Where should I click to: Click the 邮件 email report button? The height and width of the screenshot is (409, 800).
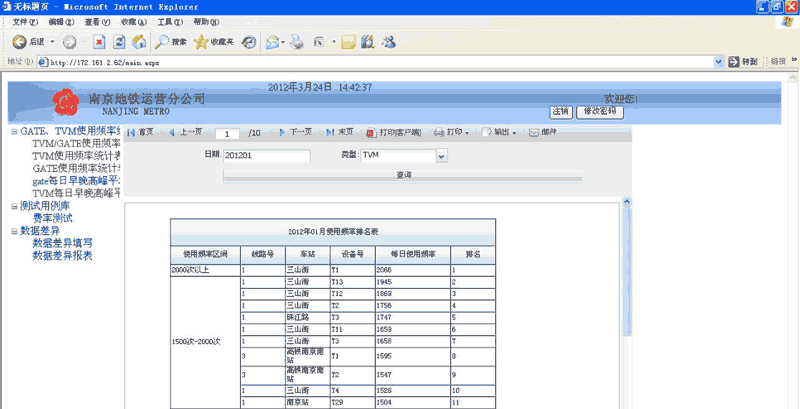(542, 133)
